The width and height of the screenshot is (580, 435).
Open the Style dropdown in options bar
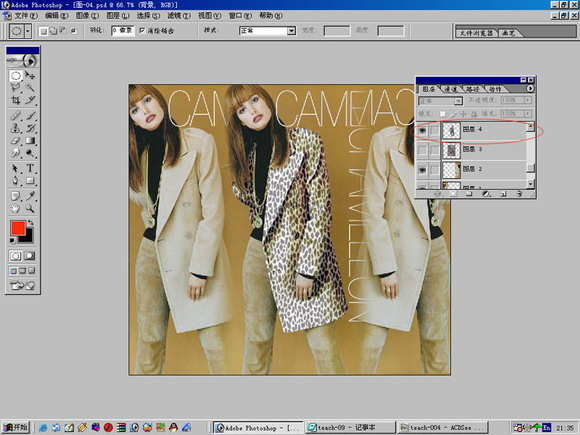point(291,31)
